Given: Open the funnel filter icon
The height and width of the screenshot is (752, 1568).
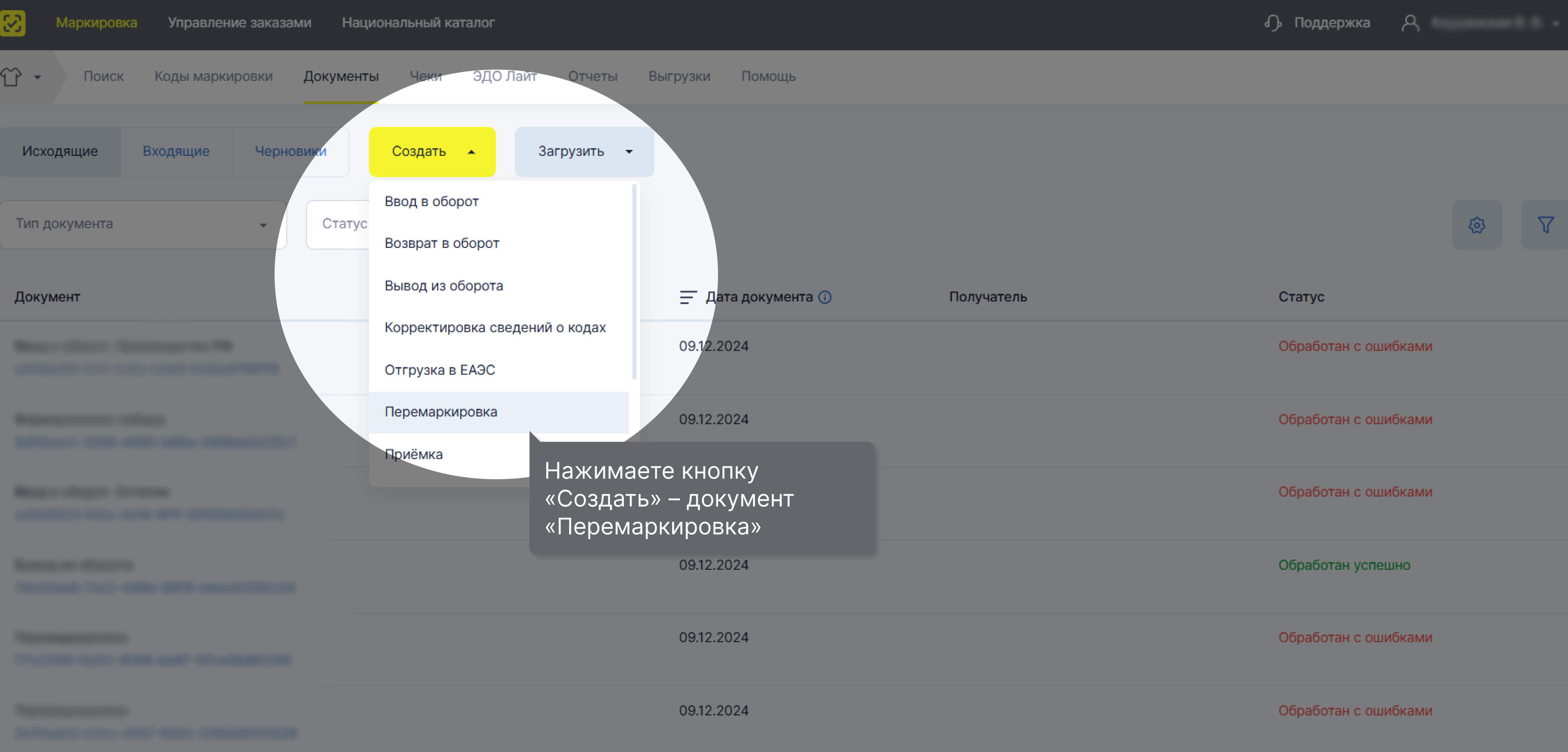Looking at the screenshot, I should click(1545, 224).
